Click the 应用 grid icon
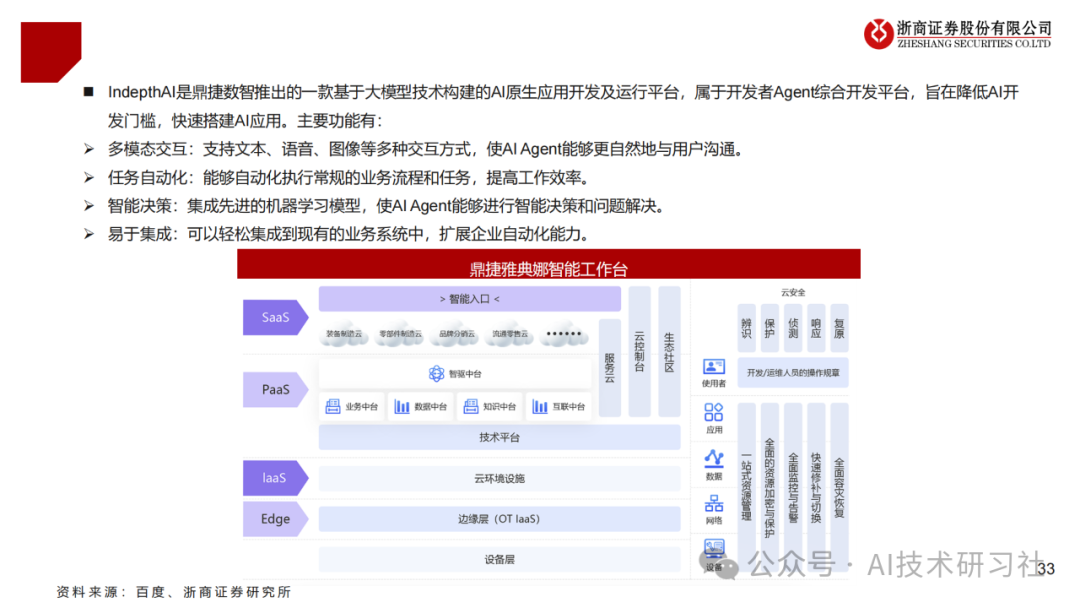 (714, 412)
